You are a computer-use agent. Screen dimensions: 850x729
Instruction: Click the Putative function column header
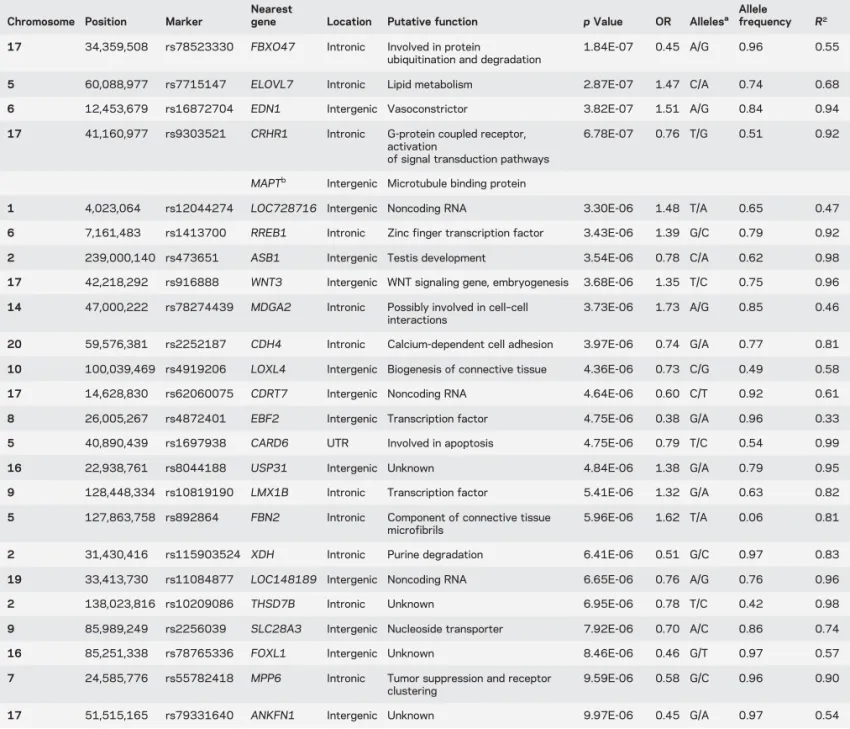pos(432,22)
